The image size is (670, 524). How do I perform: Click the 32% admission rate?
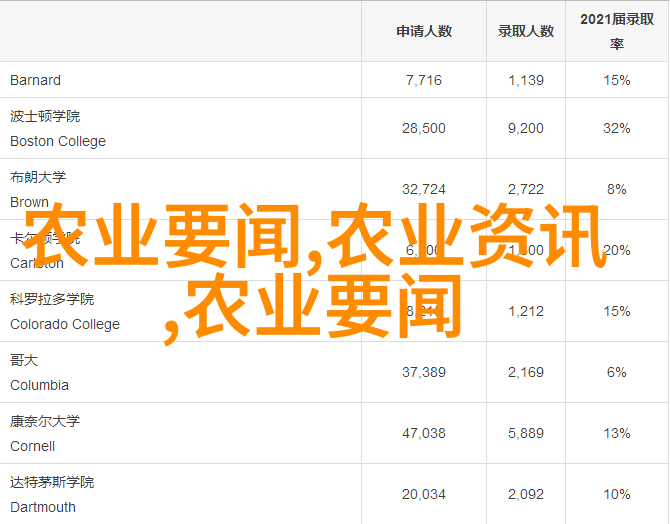point(617,128)
